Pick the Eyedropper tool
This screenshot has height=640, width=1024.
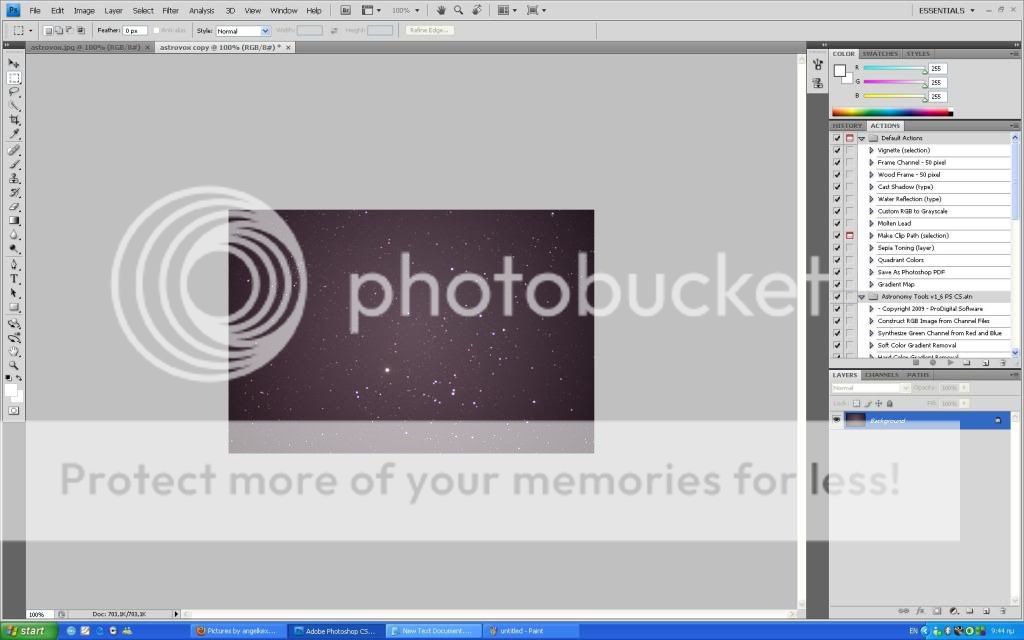(x=14, y=134)
